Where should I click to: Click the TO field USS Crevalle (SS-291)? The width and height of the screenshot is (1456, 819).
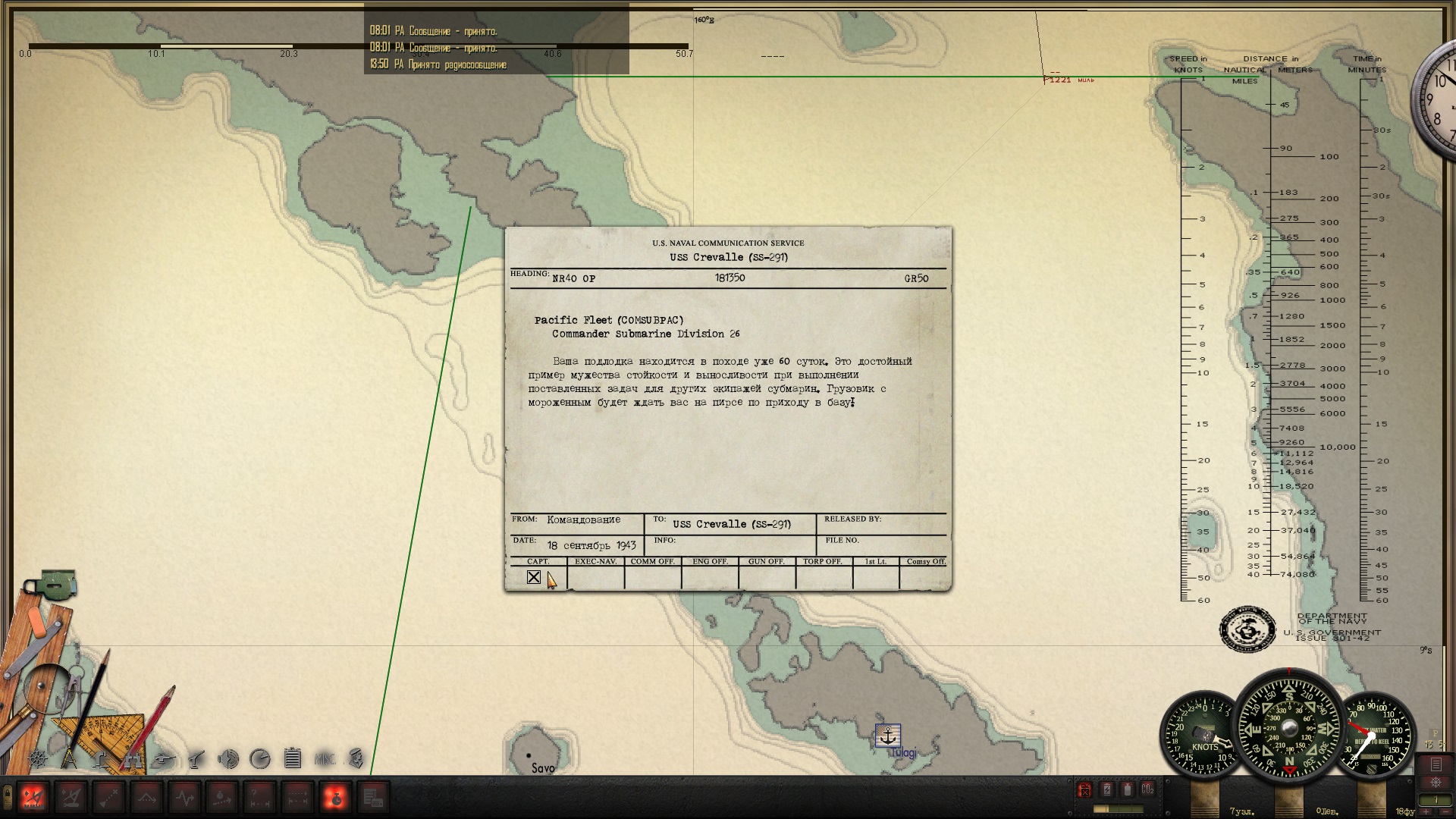click(x=732, y=524)
